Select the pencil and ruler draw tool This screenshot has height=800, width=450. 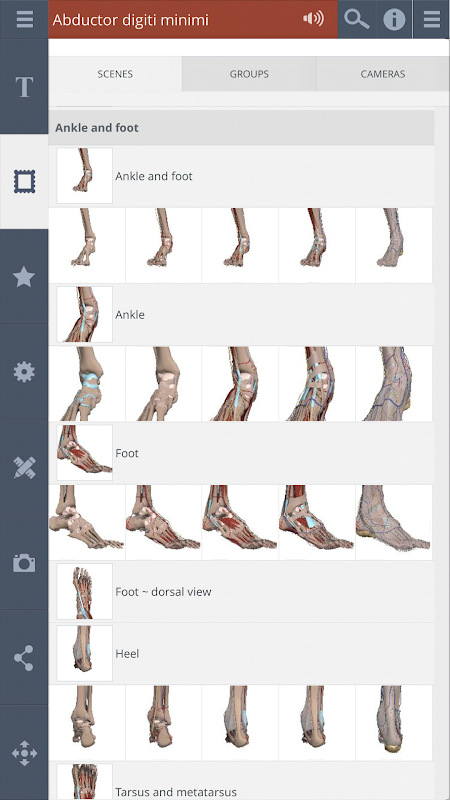[x=24, y=467]
